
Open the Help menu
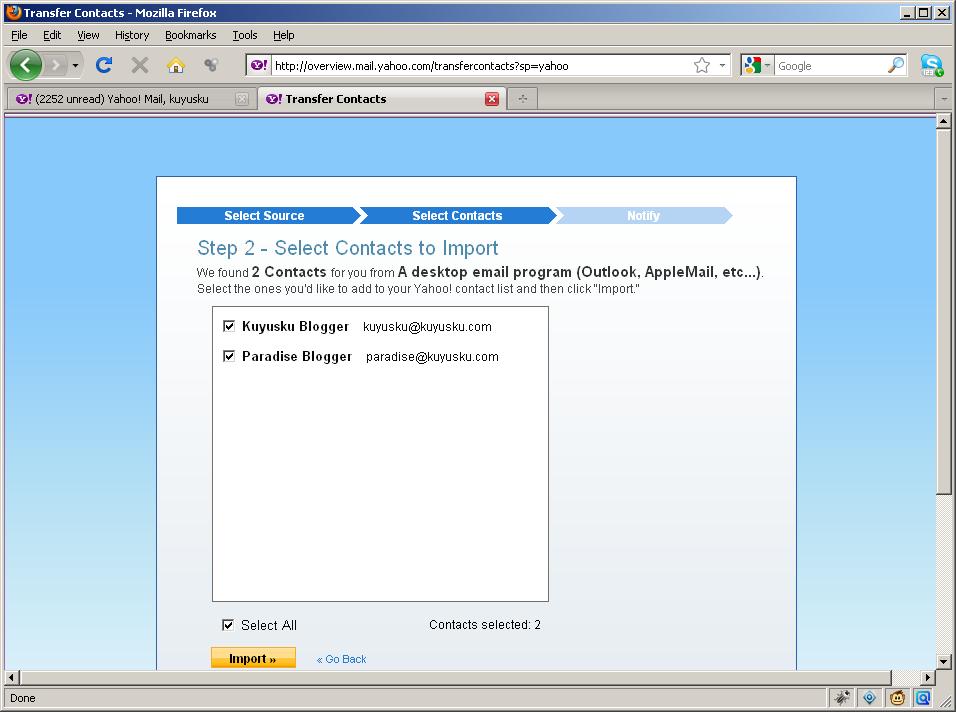pyautogui.click(x=284, y=35)
